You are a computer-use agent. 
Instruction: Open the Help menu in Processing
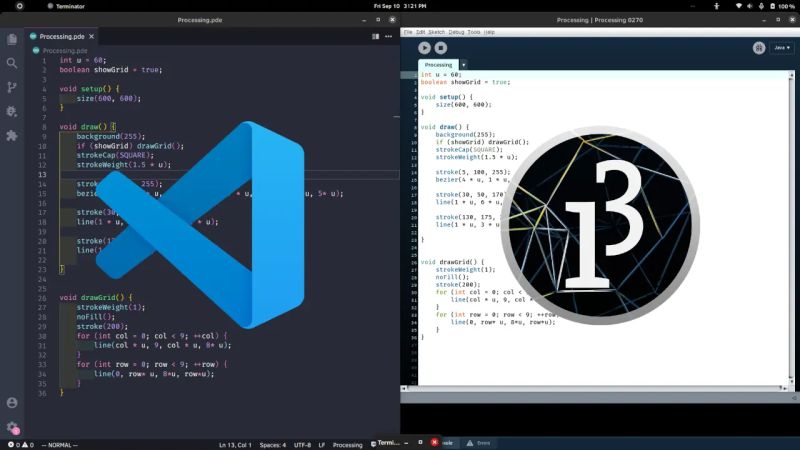[489, 32]
